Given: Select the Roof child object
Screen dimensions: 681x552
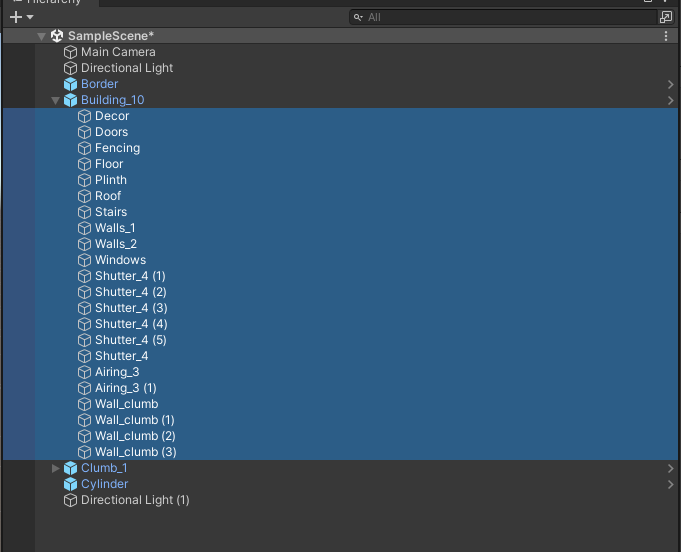Looking at the screenshot, I should click(x=108, y=196).
